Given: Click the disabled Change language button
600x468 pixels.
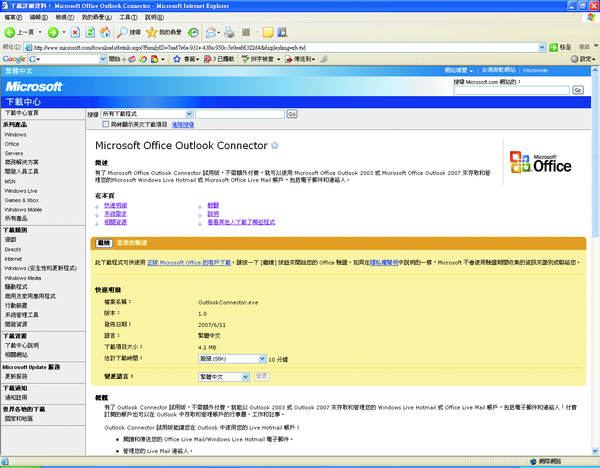Looking at the screenshot, I should (262, 377).
